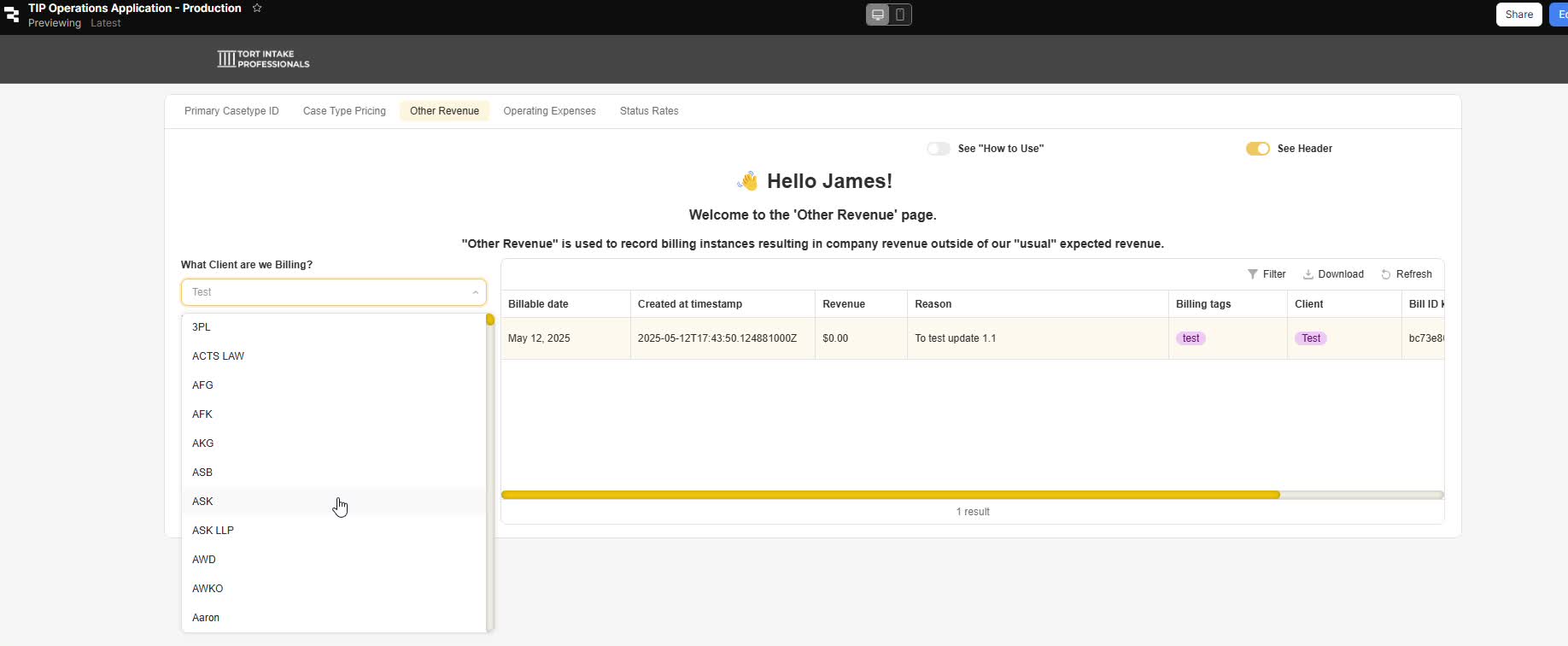Click the Share button
The image size is (1568, 646).
(x=1518, y=15)
